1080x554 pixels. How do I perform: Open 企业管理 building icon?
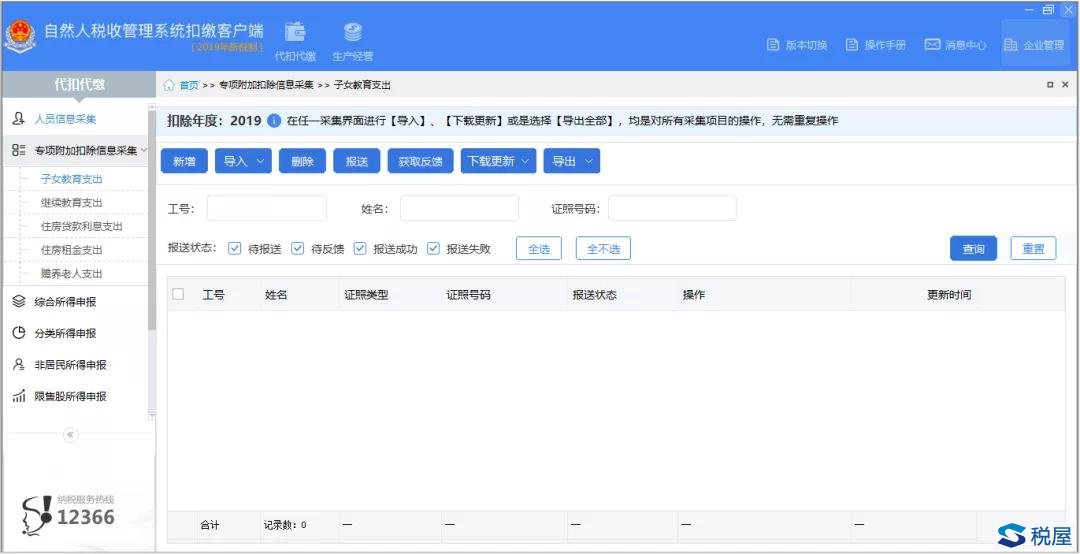coord(1011,45)
